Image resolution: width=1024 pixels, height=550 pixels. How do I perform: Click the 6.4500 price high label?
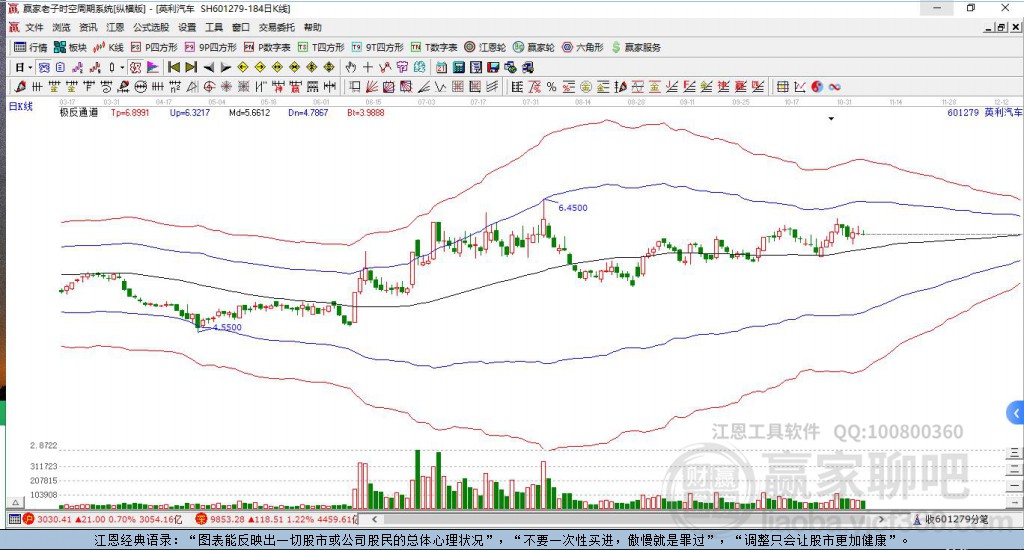pyautogui.click(x=573, y=208)
